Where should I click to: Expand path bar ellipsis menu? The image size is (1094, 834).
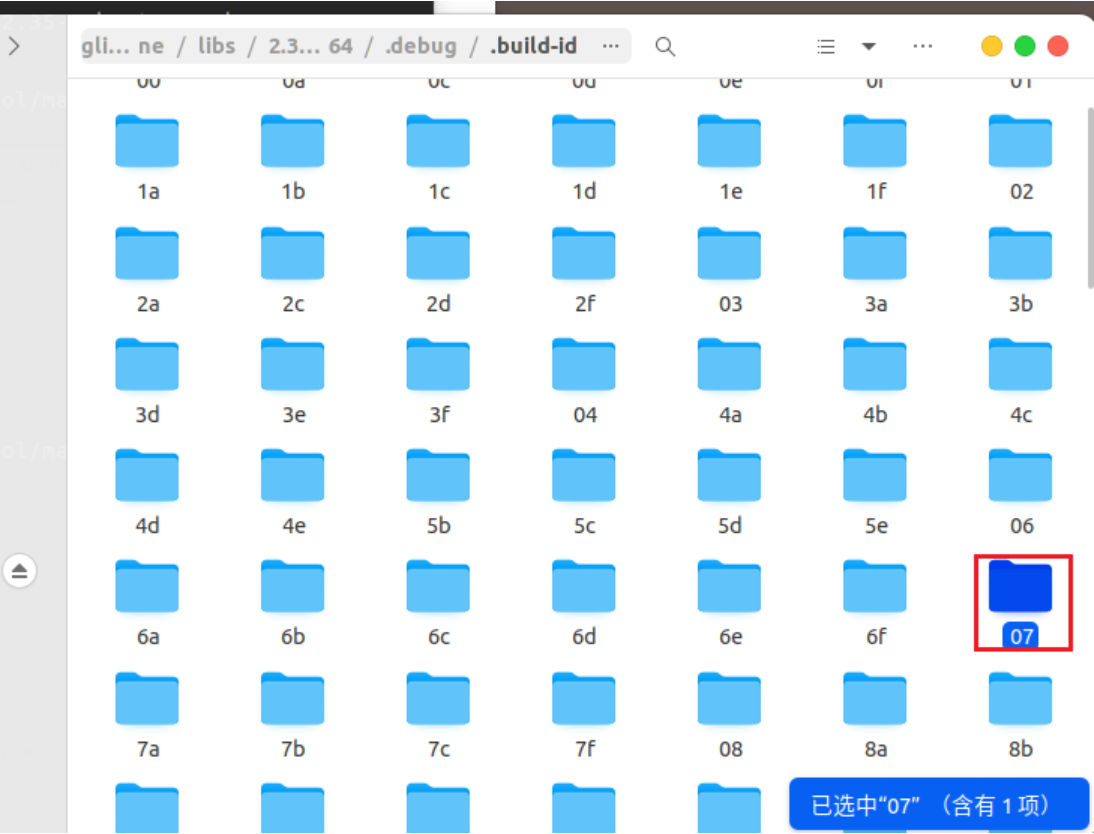611,46
